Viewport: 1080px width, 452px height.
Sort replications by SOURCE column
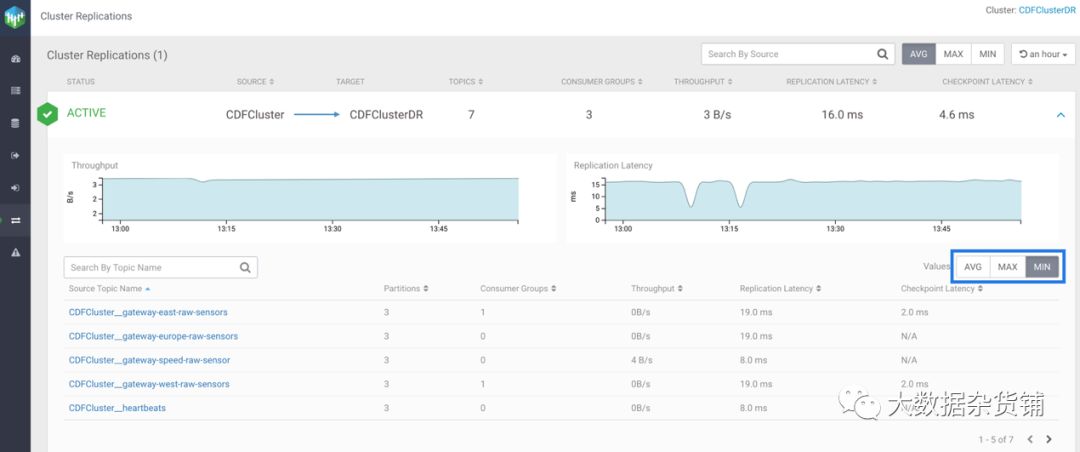tap(255, 81)
